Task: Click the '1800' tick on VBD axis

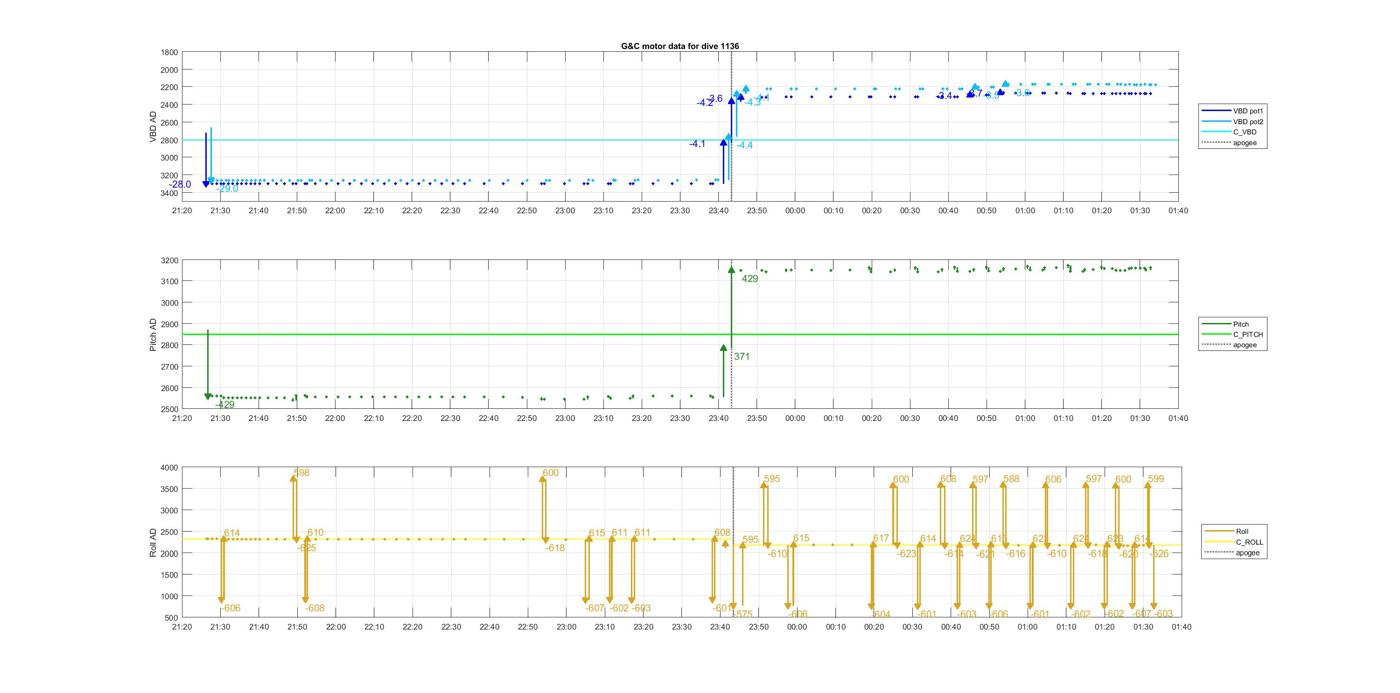Action: pyautogui.click(x=169, y=52)
